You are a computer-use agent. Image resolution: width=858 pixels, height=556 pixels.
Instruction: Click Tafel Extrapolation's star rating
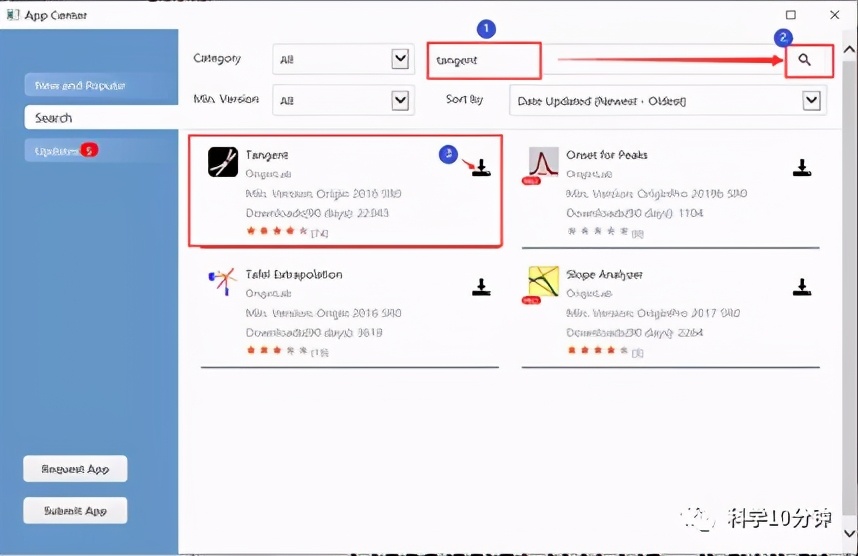tap(277, 350)
